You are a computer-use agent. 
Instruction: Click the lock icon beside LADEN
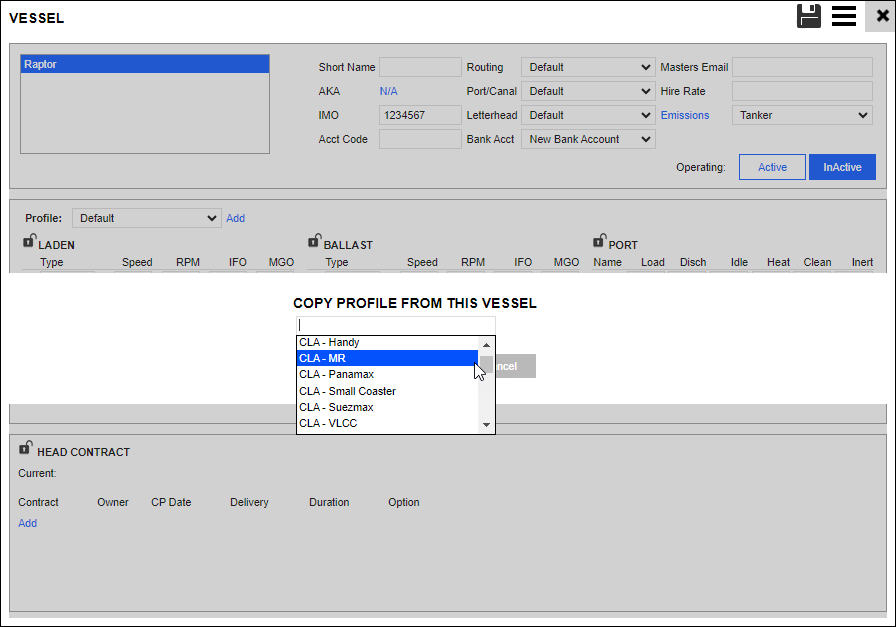[x=29, y=241]
